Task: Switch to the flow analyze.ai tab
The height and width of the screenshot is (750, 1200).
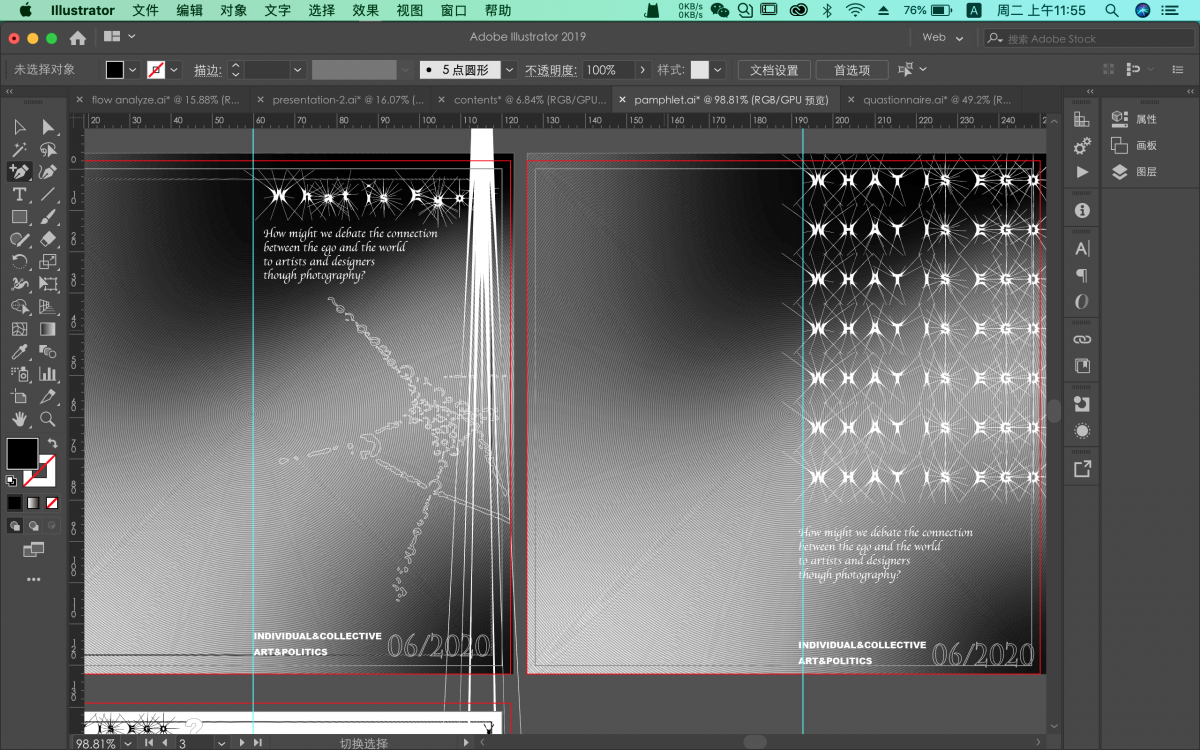Action: (165, 100)
